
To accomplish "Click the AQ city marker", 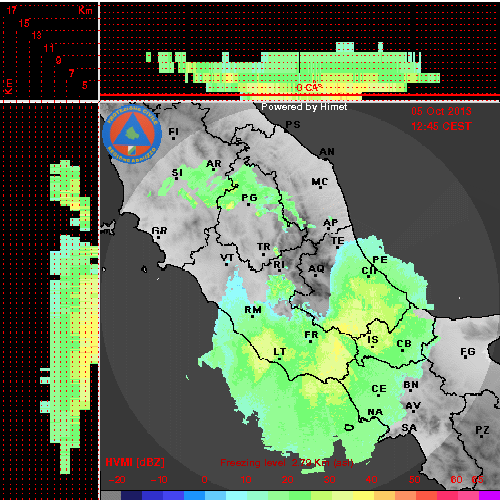I will (316, 275).
